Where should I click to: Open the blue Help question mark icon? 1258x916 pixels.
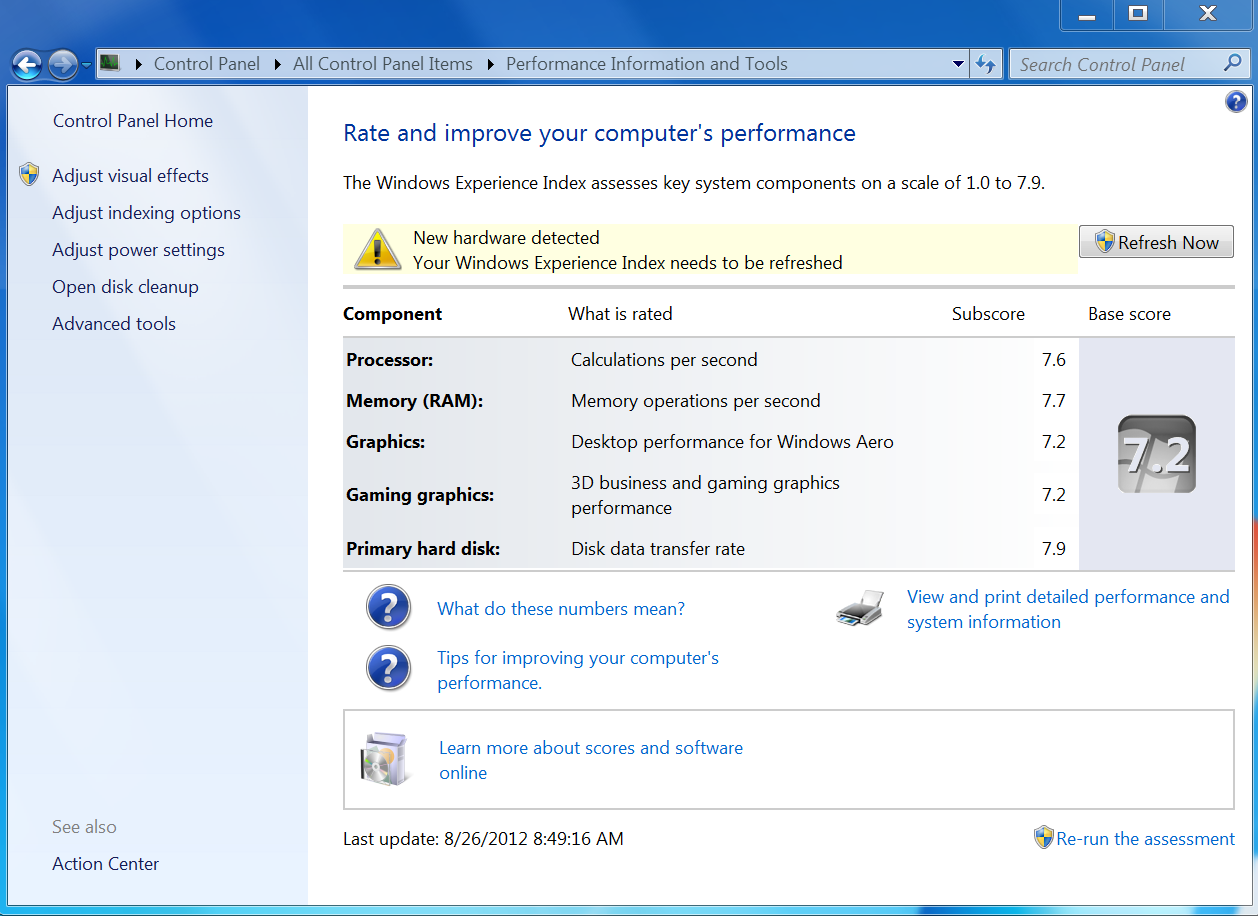[x=1236, y=101]
